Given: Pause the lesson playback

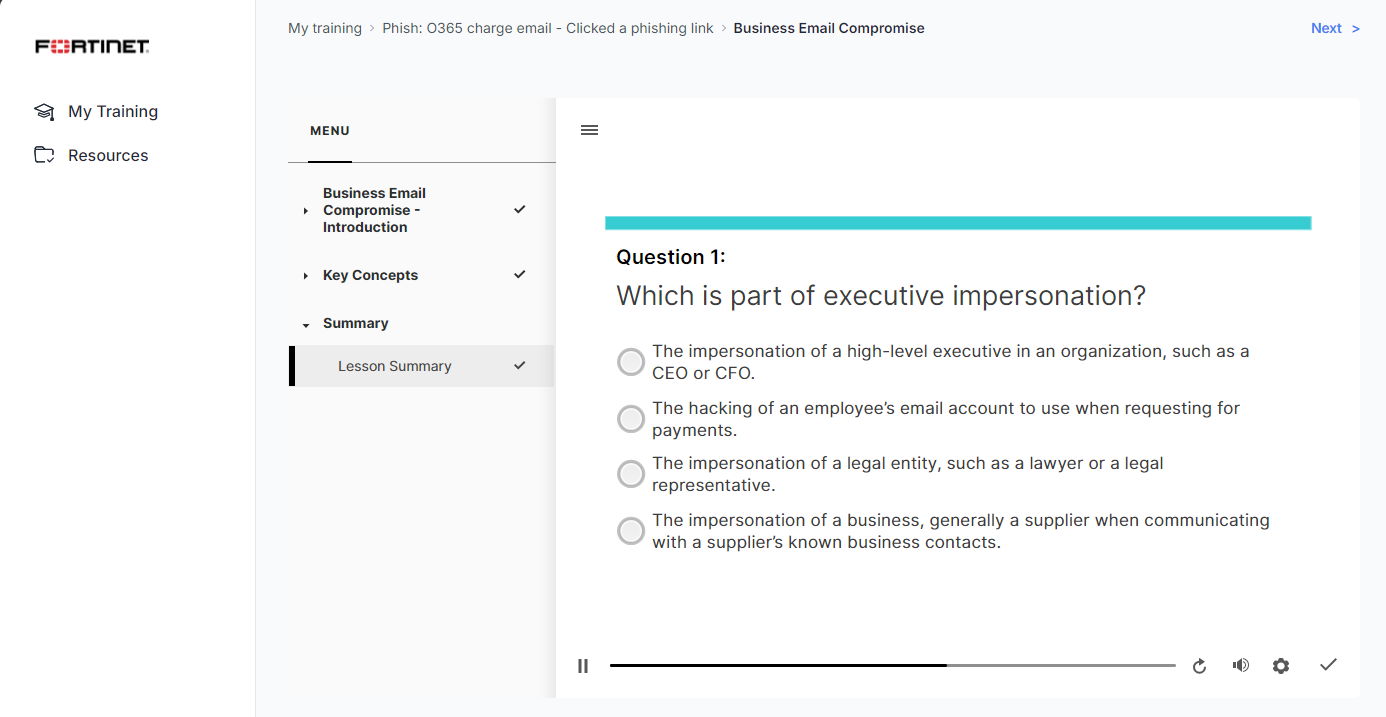Looking at the screenshot, I should tap(583, 666).
